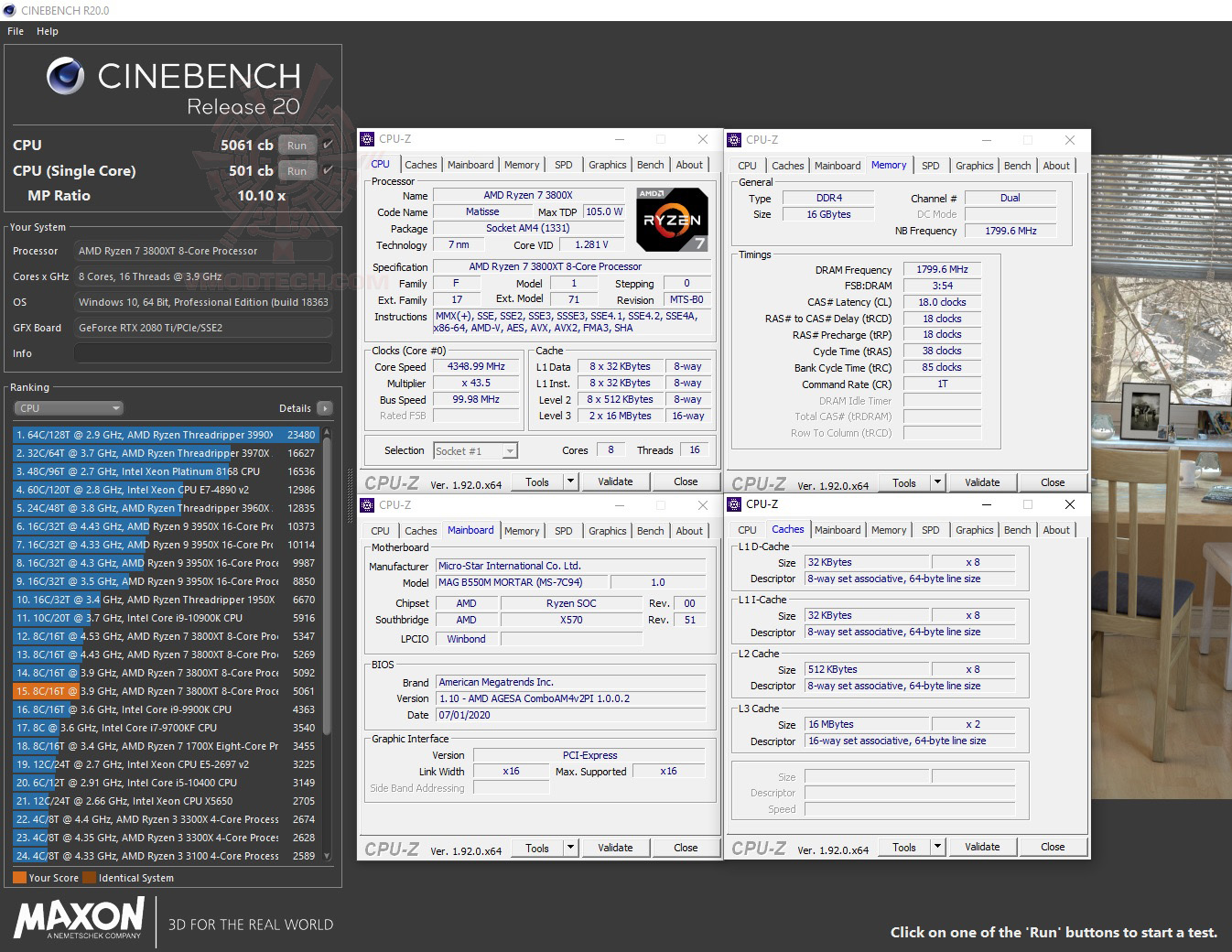Switch to About tab in CPU-Z Caches window

1056,530
